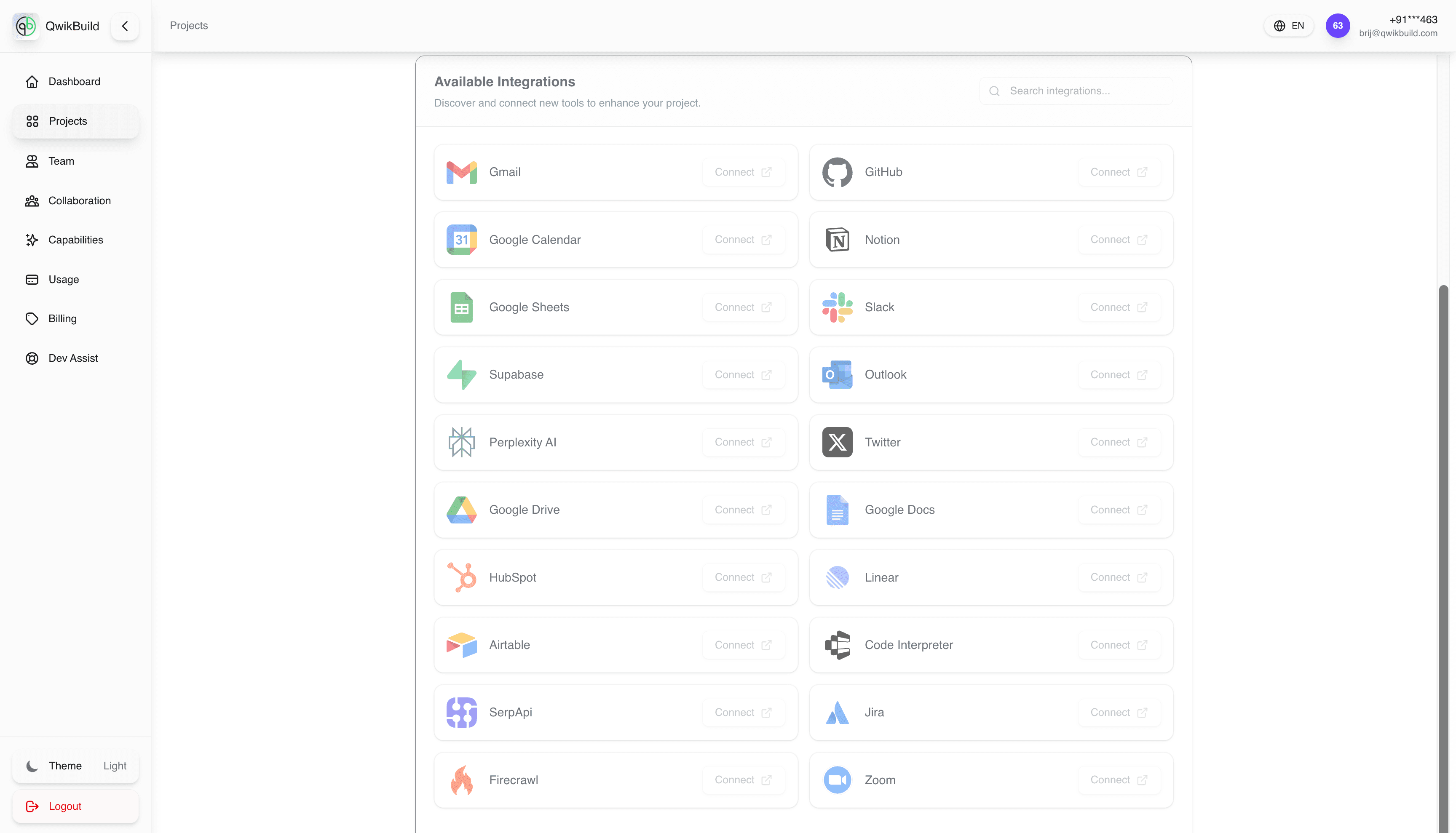This screenshot has height=833, width=1456.
Task: Click the Google Calendar icon
Action: click(x=461, y=240)
